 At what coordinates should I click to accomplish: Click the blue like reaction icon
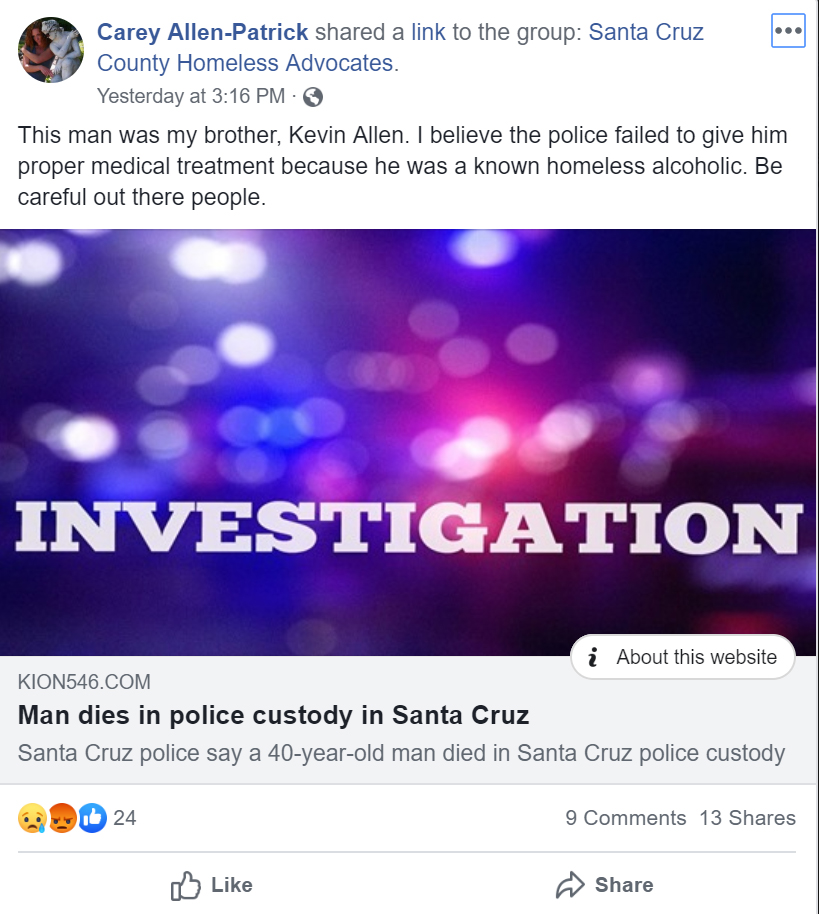click(92, 819)
